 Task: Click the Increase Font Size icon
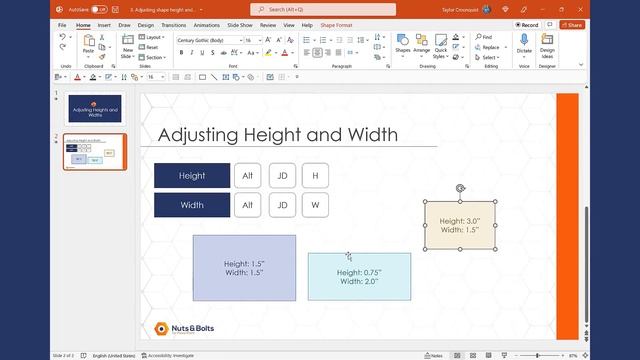(268, 40)
